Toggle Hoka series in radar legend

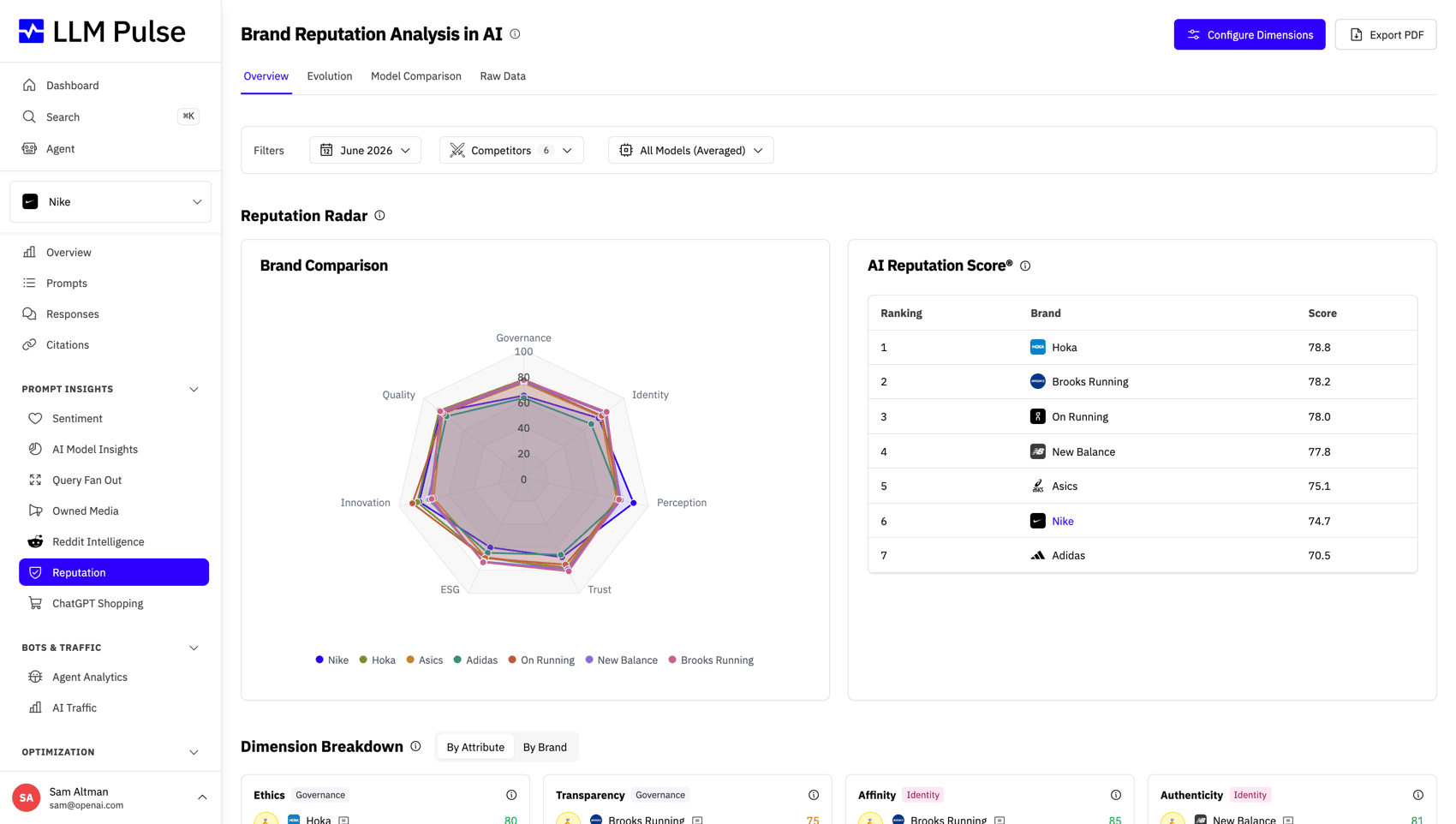377,660
